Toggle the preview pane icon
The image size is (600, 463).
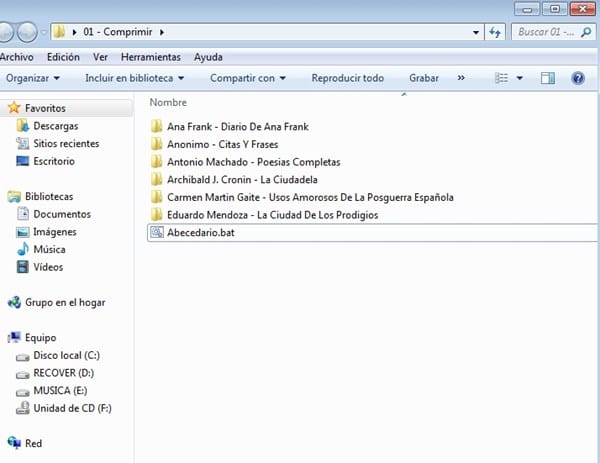[548, 78]
